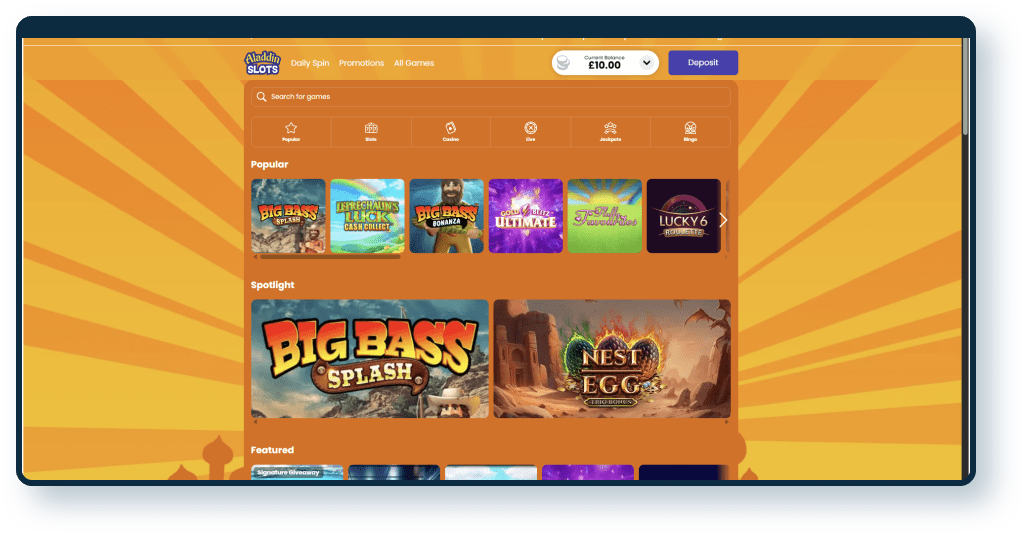Click the Popular row horizontal scrollbar
The image size is (1024, 534).
point(330,257)
